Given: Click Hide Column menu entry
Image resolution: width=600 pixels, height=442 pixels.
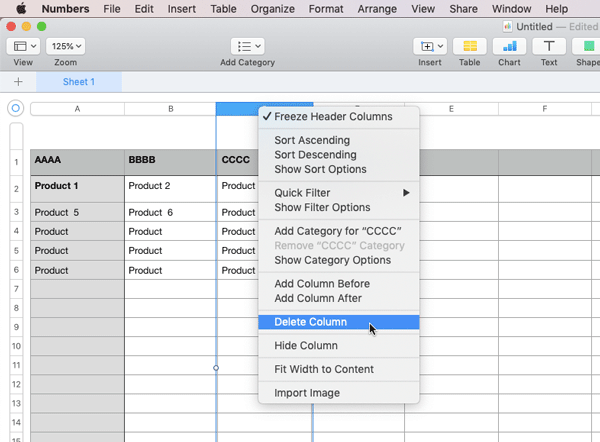Looking at the screenshot, I should (306, 346).
